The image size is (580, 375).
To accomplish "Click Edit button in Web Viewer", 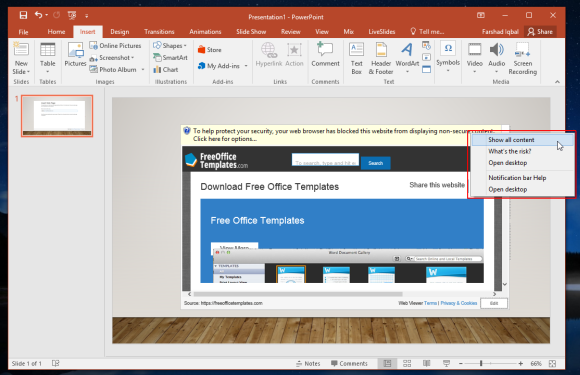I will click(494, 303).
